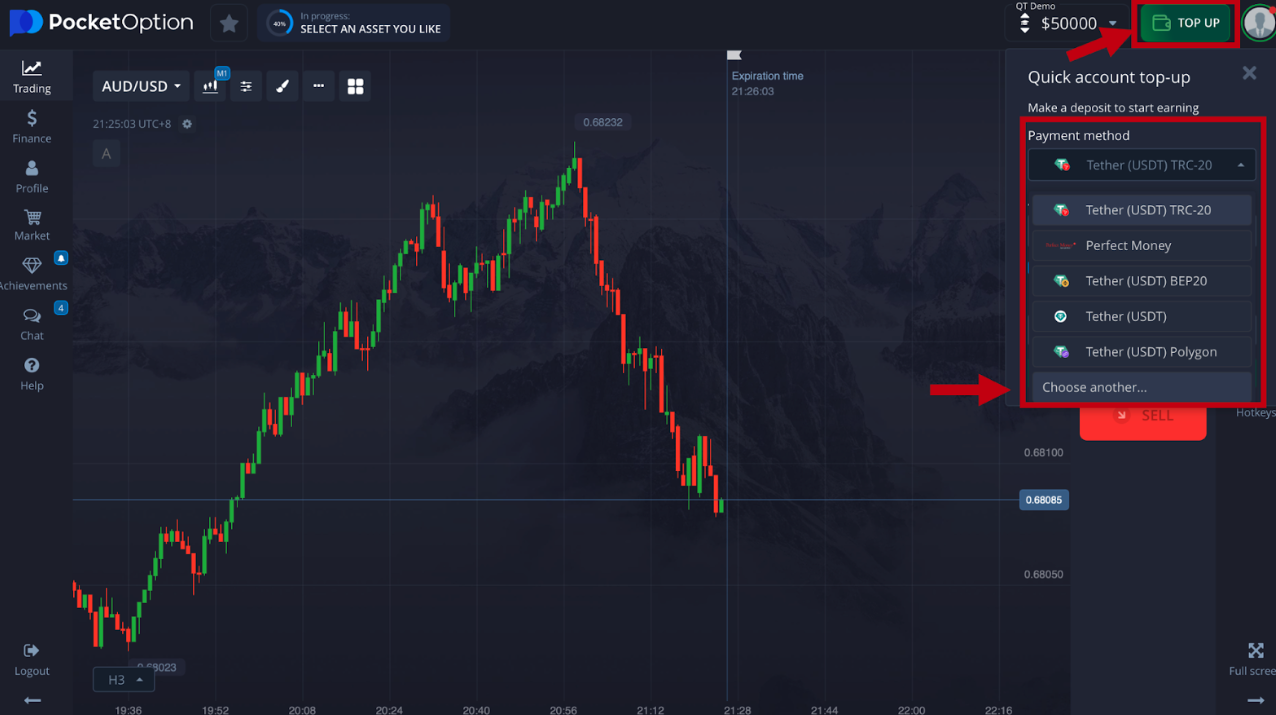Click Chat badge showing 4
The height and width of the screenshot is (715, 1276).
coord(61,308)
